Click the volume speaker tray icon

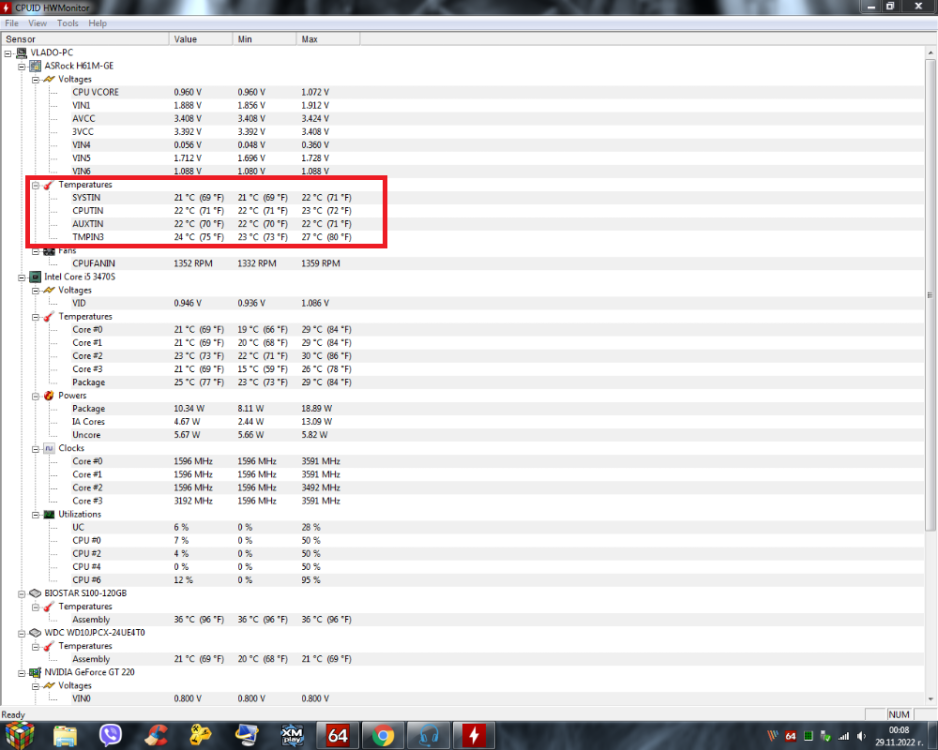tap(861, 736)
